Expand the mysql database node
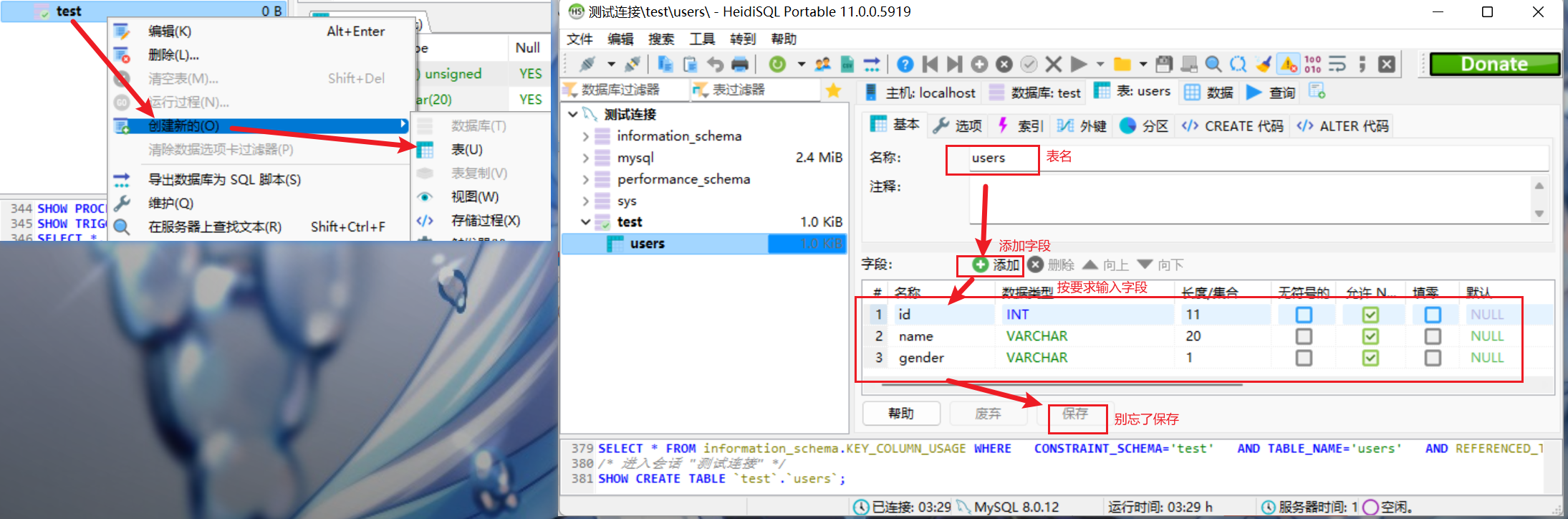This screenshot has width=1568, height=519. point(586,158)
